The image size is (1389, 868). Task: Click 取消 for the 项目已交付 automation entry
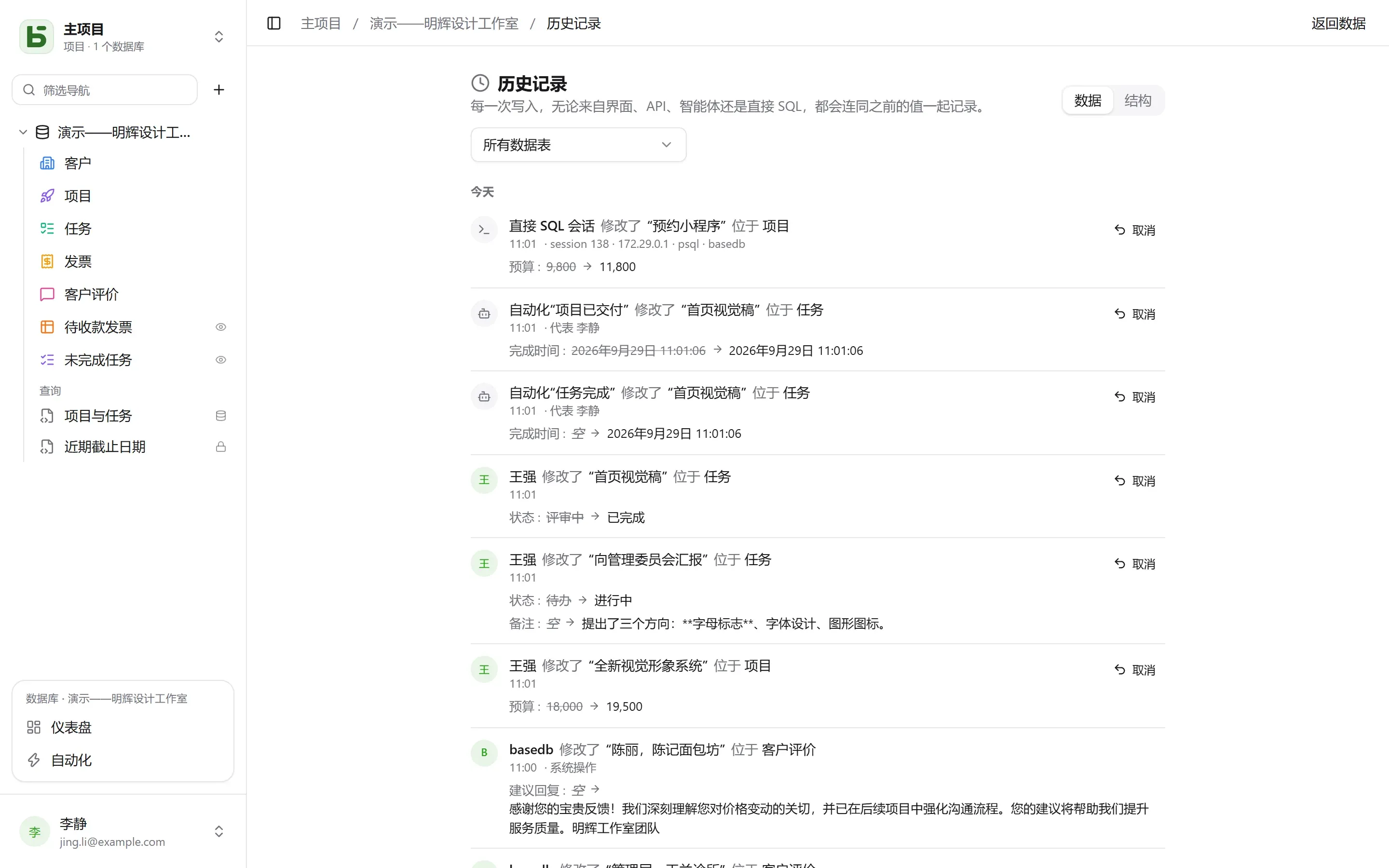pyautogui.click(x=1135, y=314)
